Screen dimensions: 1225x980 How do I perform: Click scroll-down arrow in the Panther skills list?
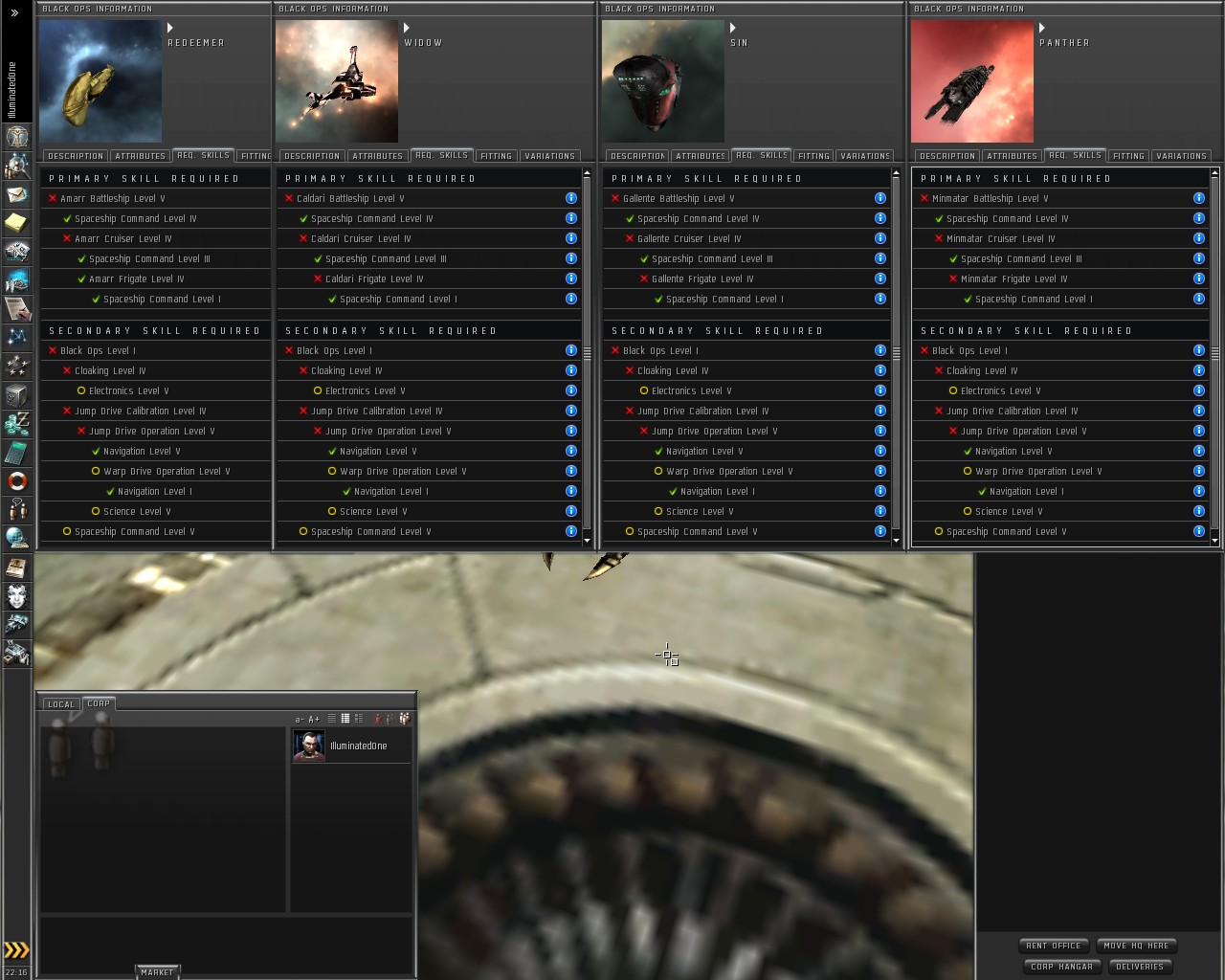point(1214,541)
